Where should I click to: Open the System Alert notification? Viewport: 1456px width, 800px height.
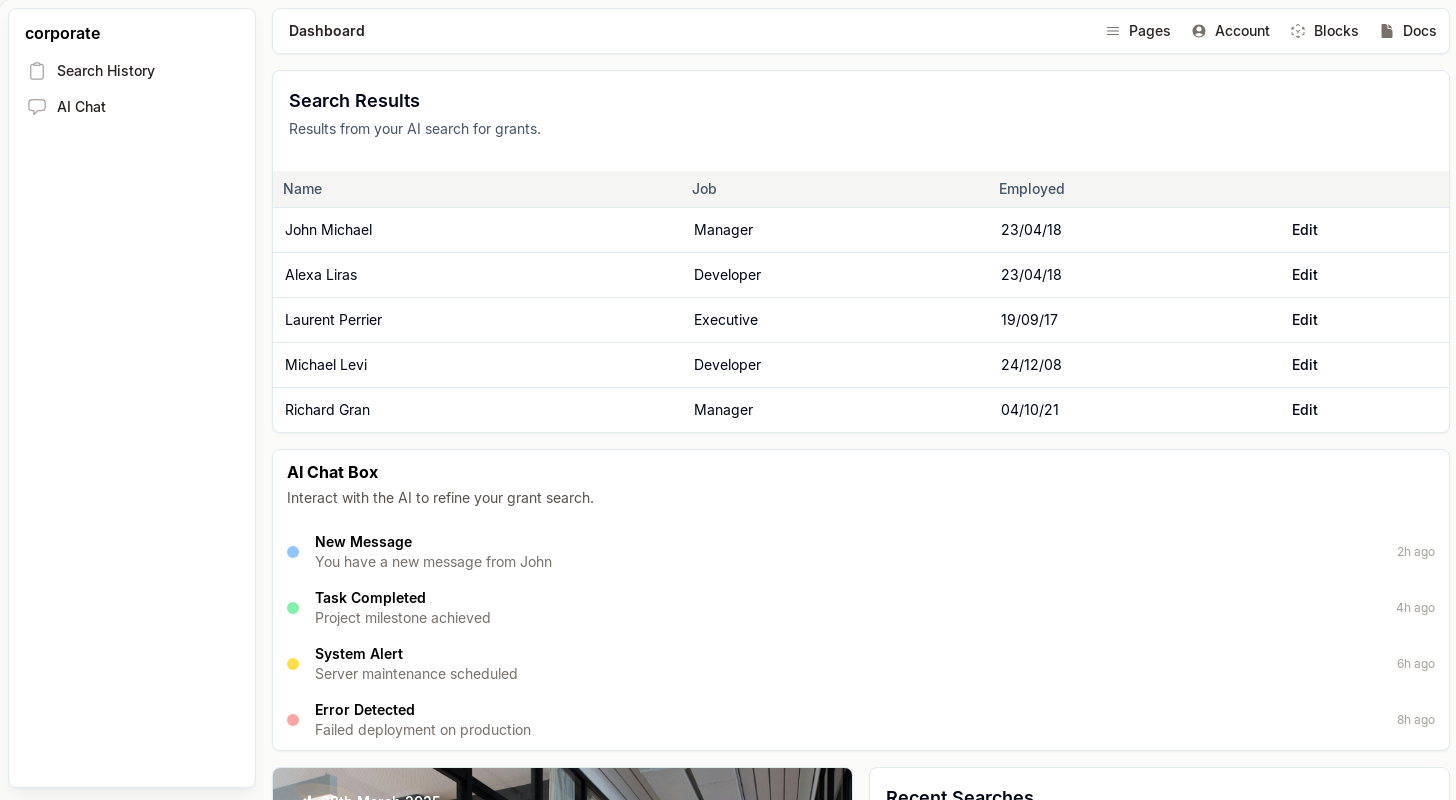pyautogui.click(x=359, y=654)
